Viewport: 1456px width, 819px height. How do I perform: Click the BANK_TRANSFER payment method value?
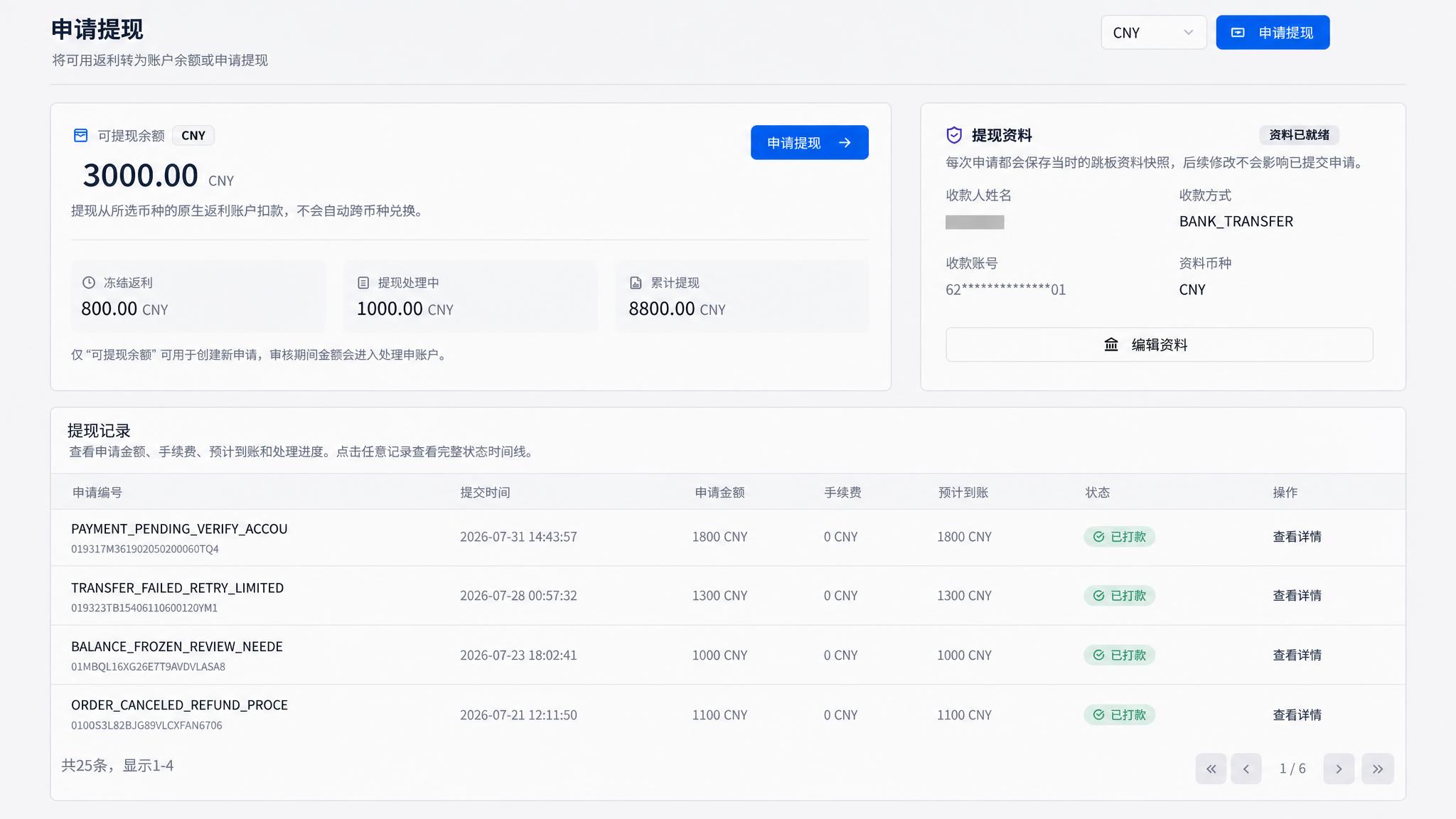[x=1236, y=222]
